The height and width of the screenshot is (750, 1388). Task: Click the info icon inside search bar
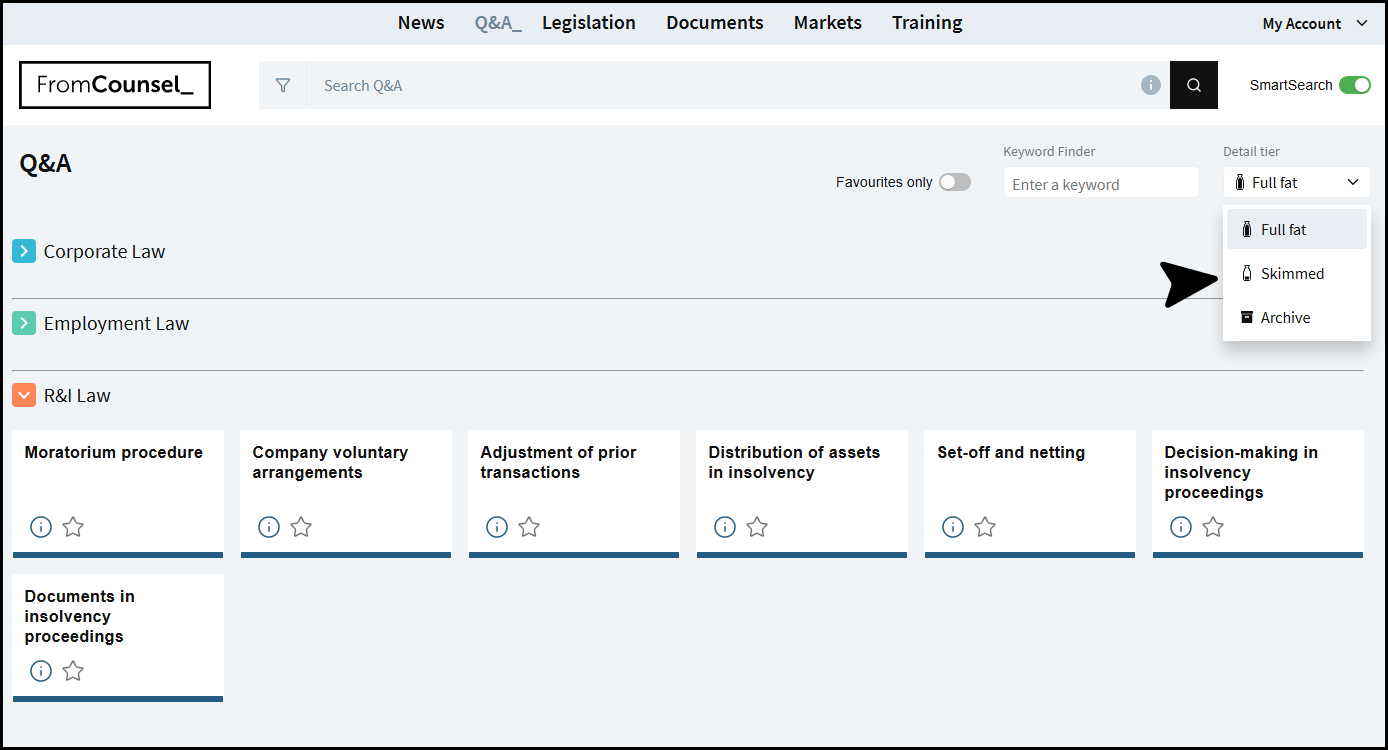point(1151,86)
